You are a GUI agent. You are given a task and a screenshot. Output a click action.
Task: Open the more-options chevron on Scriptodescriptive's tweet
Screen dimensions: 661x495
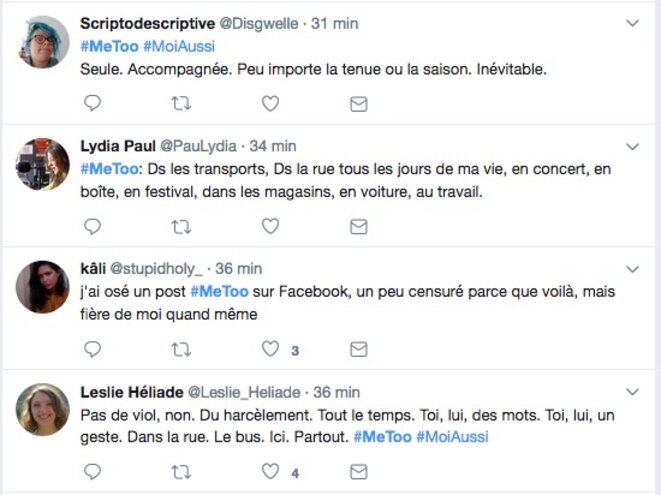632,22
